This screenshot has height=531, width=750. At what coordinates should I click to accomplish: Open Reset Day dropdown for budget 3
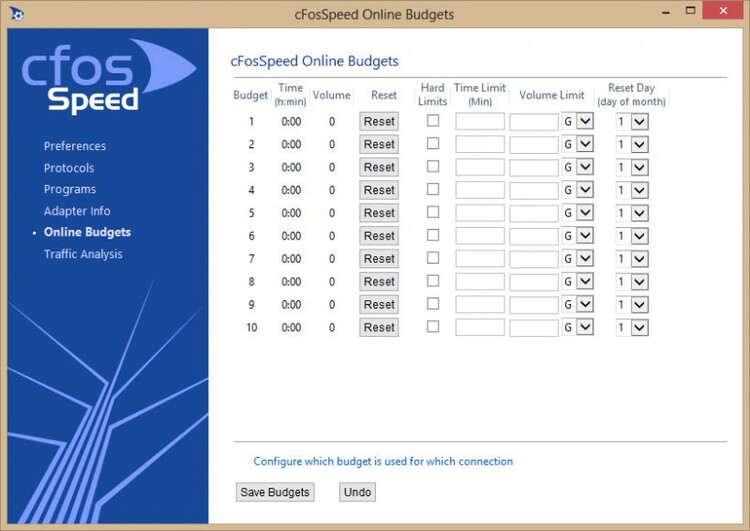632,167
